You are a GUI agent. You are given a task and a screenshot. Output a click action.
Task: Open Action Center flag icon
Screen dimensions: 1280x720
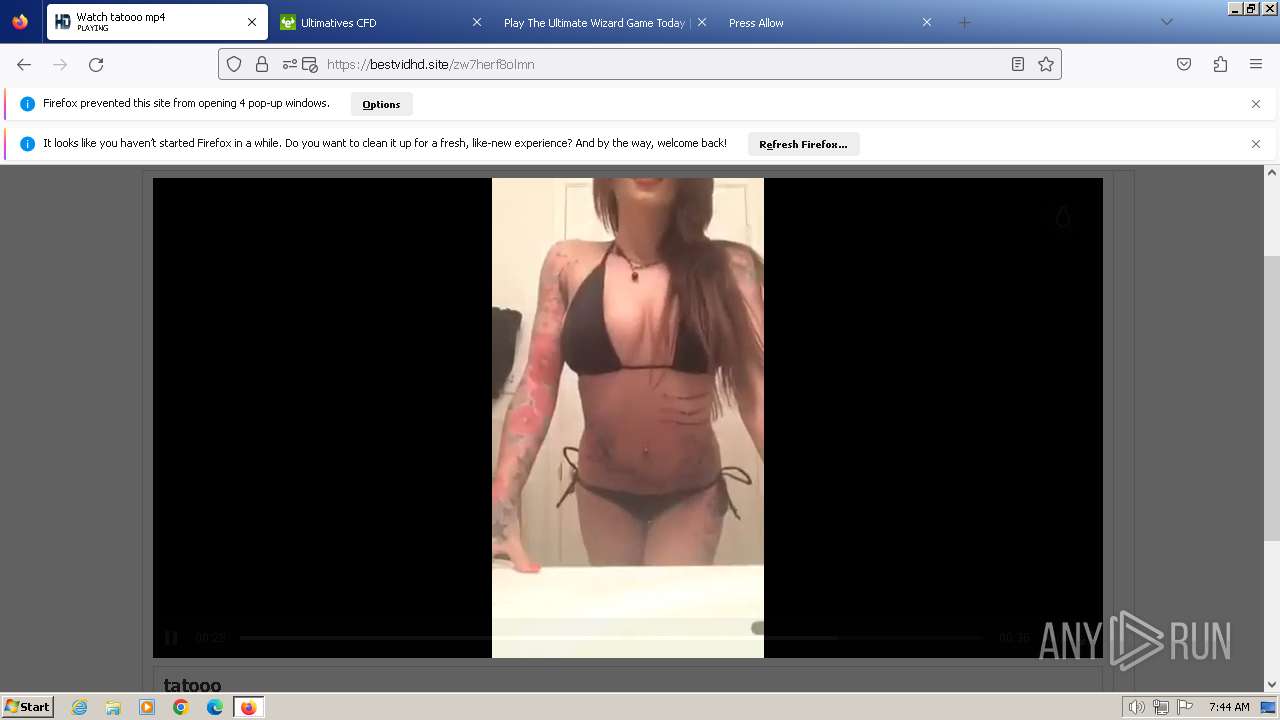[x=1184, y=707]
